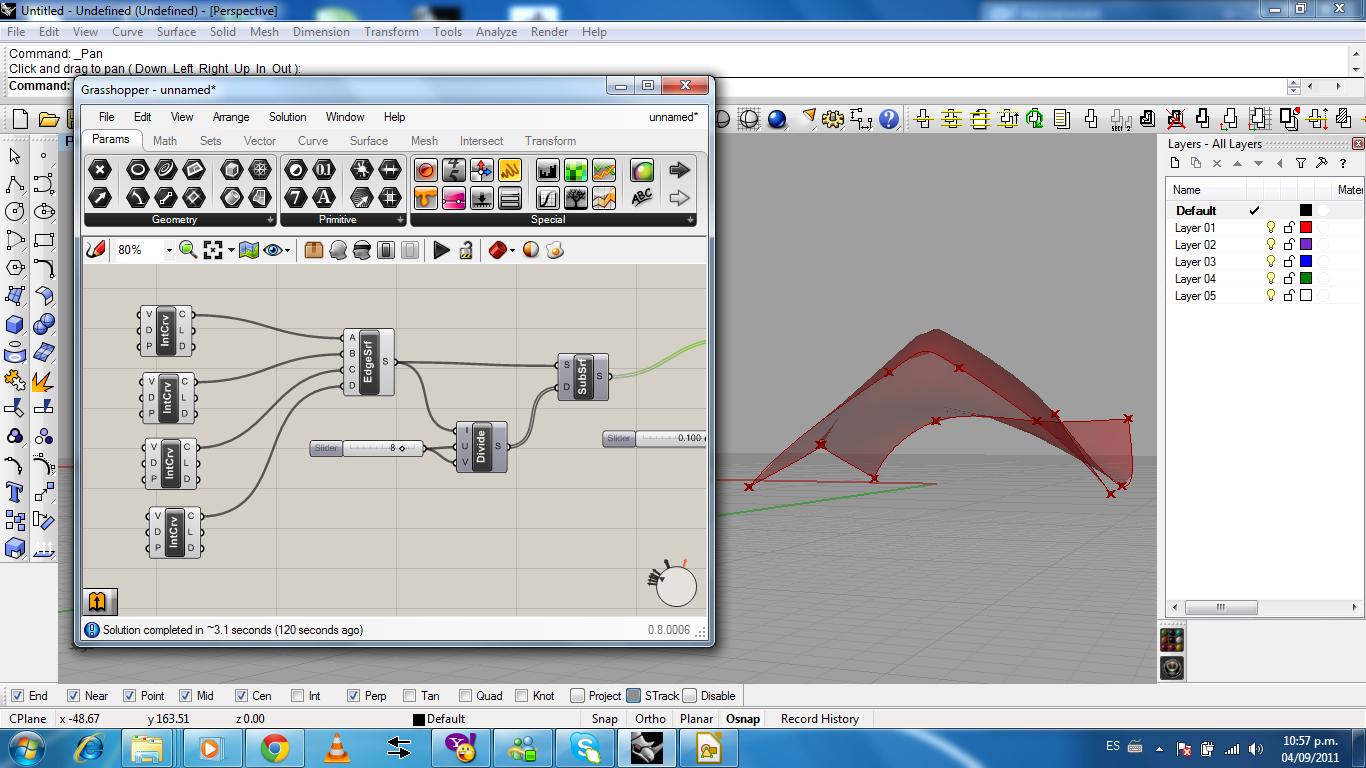Open the Solution menu in Grasshopper
1366x768 pixels.
pyautogui.click(x=287, y=117)
